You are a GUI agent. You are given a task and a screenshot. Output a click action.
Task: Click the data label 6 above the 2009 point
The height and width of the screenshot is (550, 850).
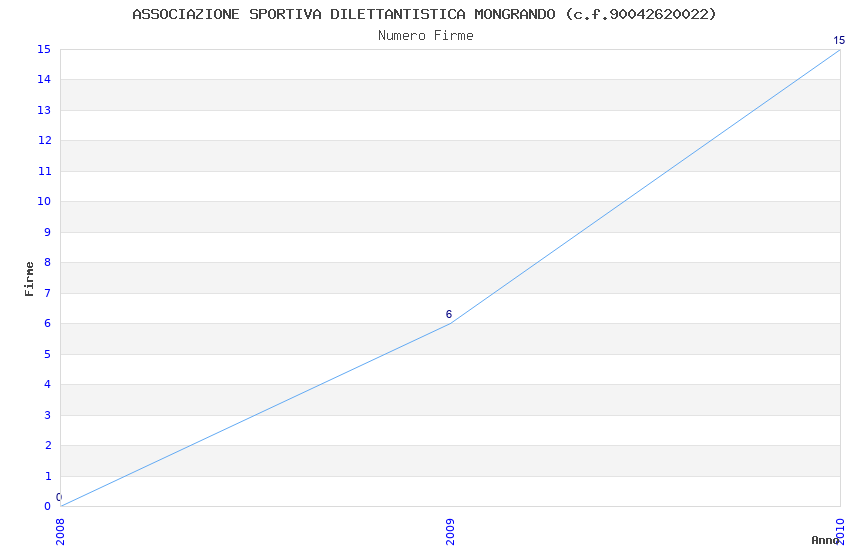pyautogui.click(x=449, y=314)
